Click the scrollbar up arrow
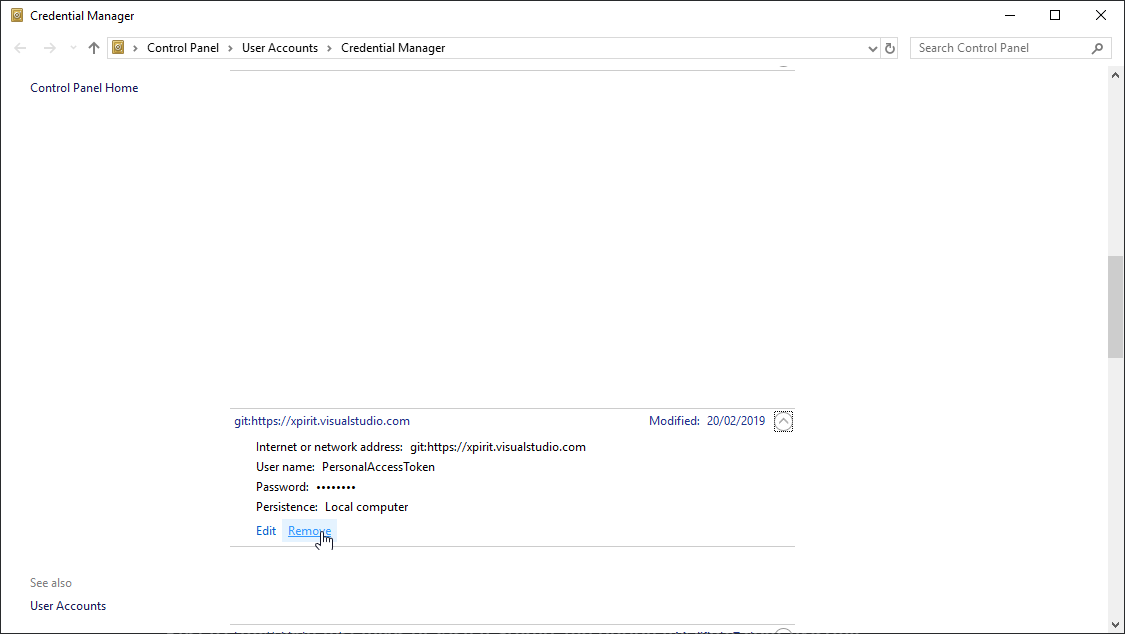1125x634 pixels. [1115, 75]
